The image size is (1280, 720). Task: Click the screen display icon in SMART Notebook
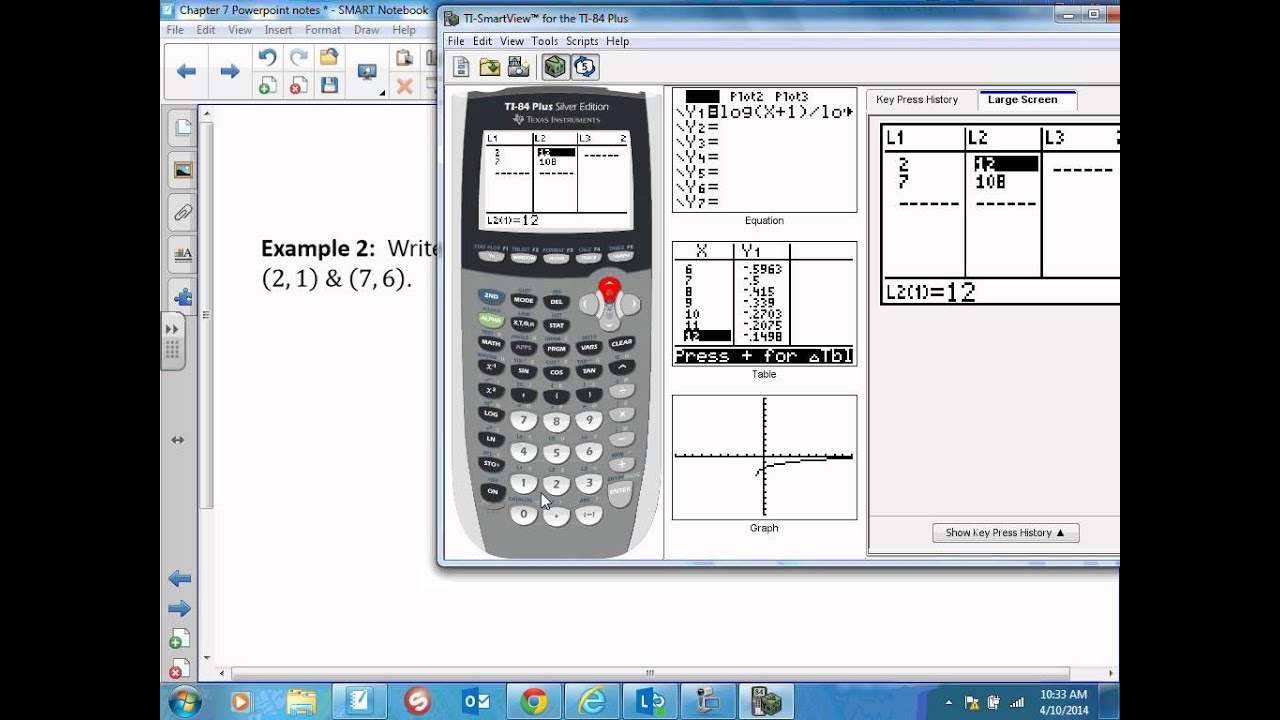tap(366, 71)
